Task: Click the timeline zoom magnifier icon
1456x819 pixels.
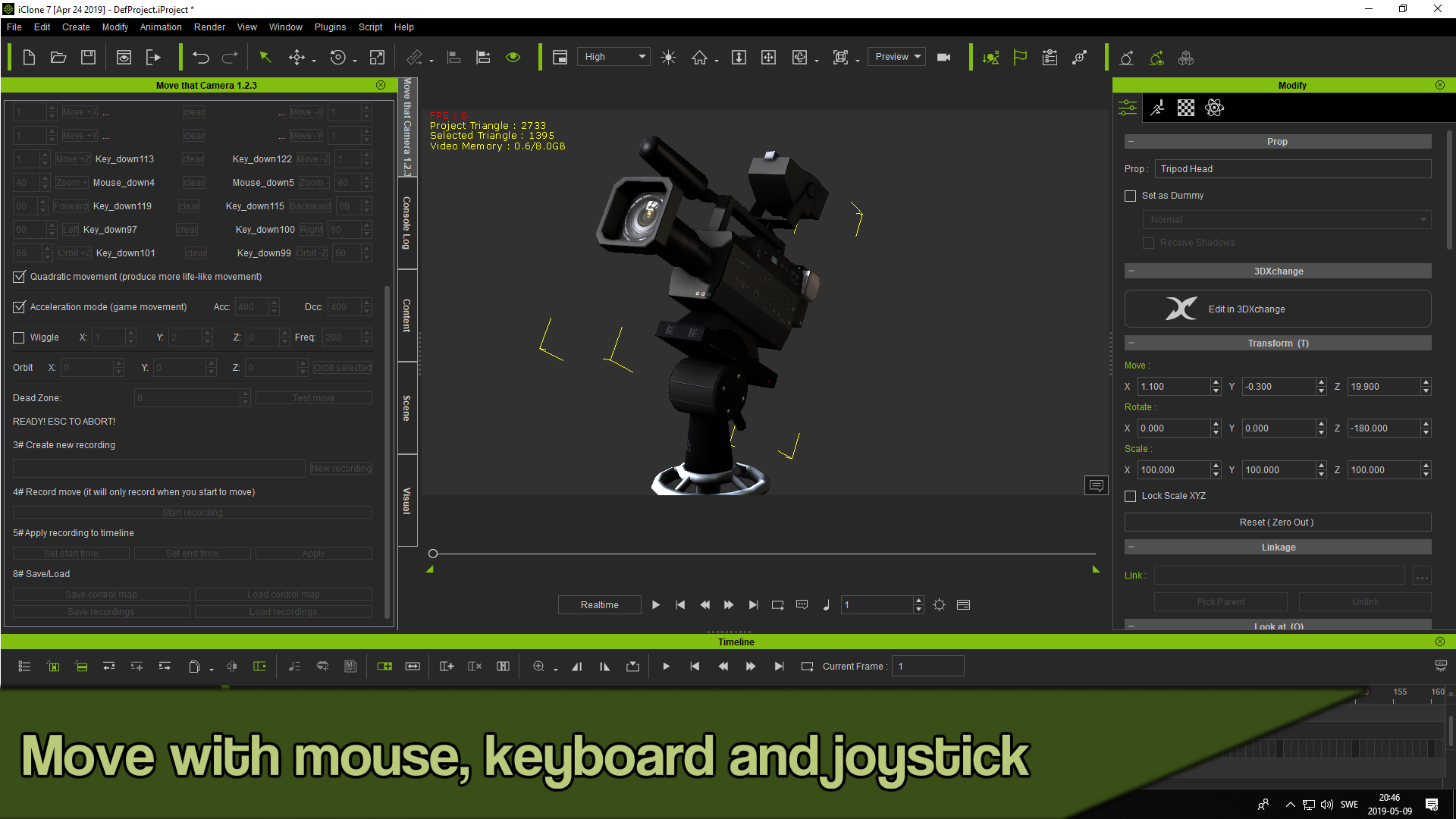Action: click(x=538, y=667)
